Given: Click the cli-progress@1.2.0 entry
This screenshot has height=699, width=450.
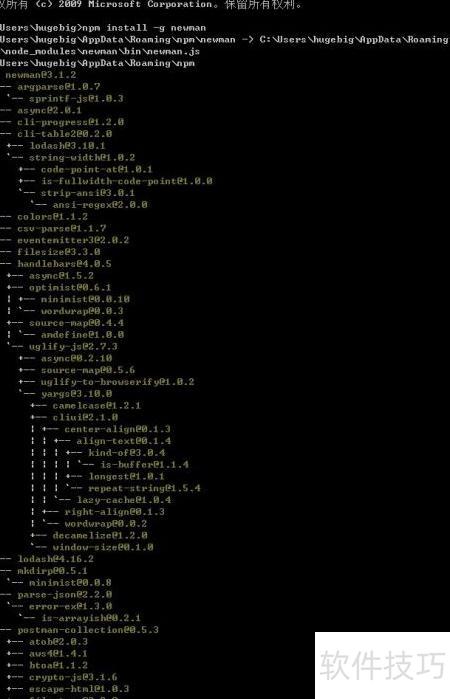Looking at the screenshot, I should (x=70, y=122).
